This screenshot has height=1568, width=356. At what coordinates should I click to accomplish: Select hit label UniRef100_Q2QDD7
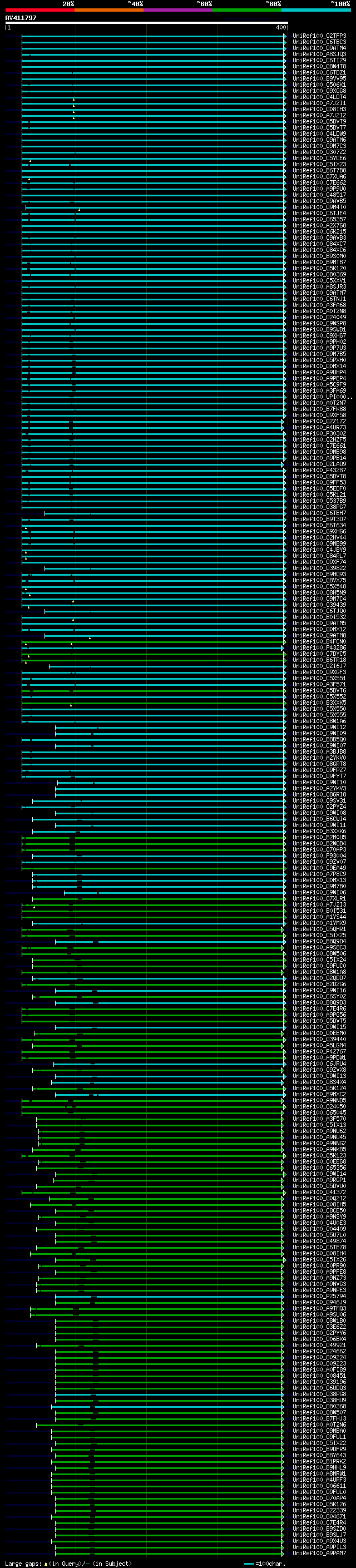[319, 978]
